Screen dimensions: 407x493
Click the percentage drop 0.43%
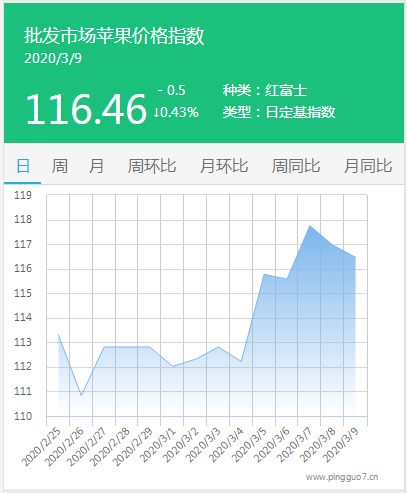pos(176,112)
